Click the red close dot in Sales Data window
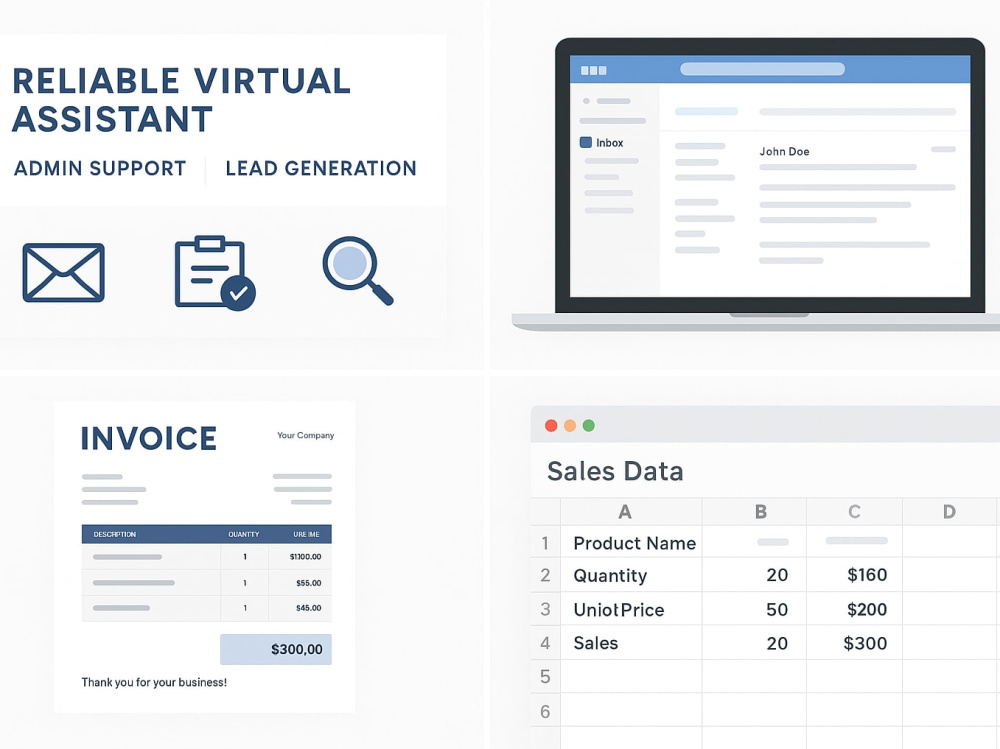The image size is (1000, 749). coord(551,426)
